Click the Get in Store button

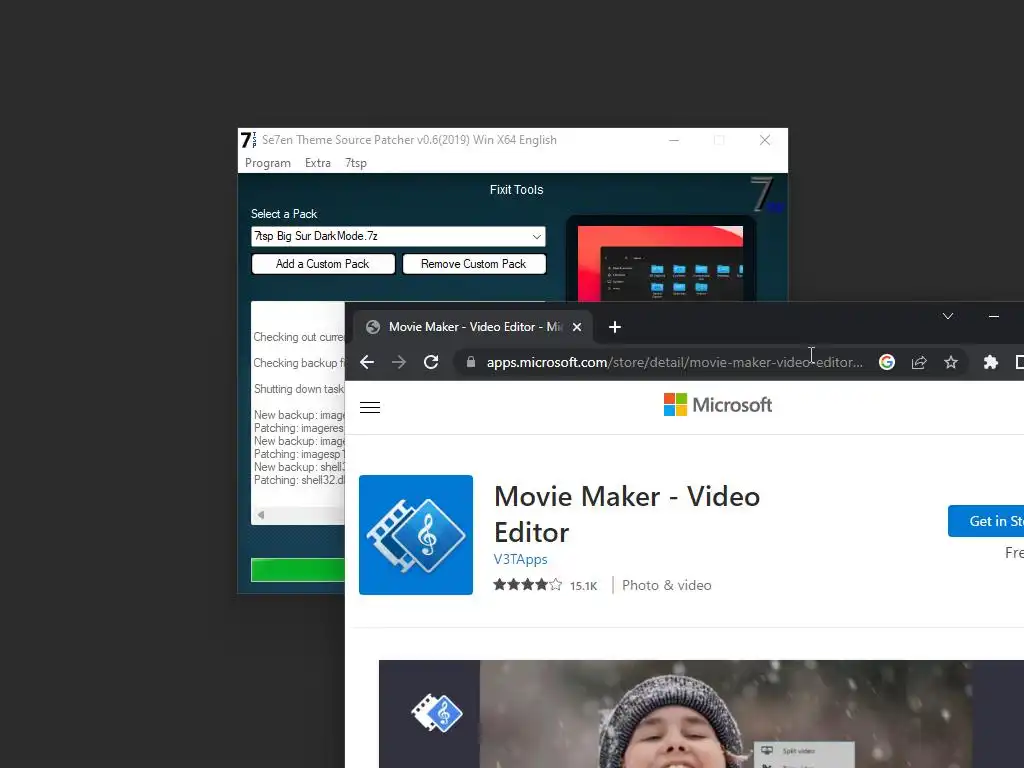pyautogui.click(x=985, y=521)
